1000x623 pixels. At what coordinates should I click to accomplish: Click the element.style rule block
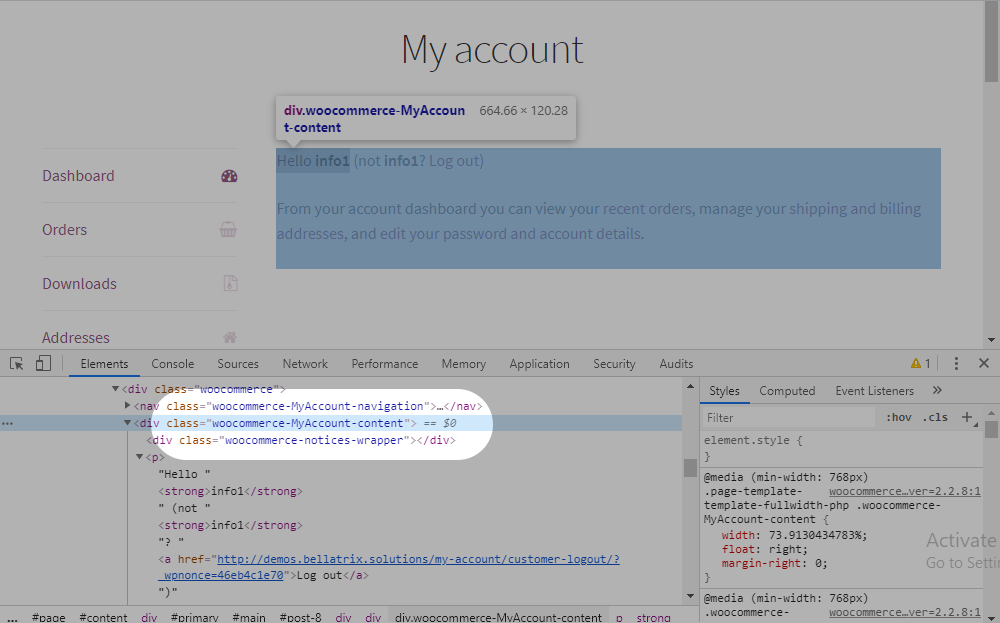pyautogui.click(x=841, y=448)
